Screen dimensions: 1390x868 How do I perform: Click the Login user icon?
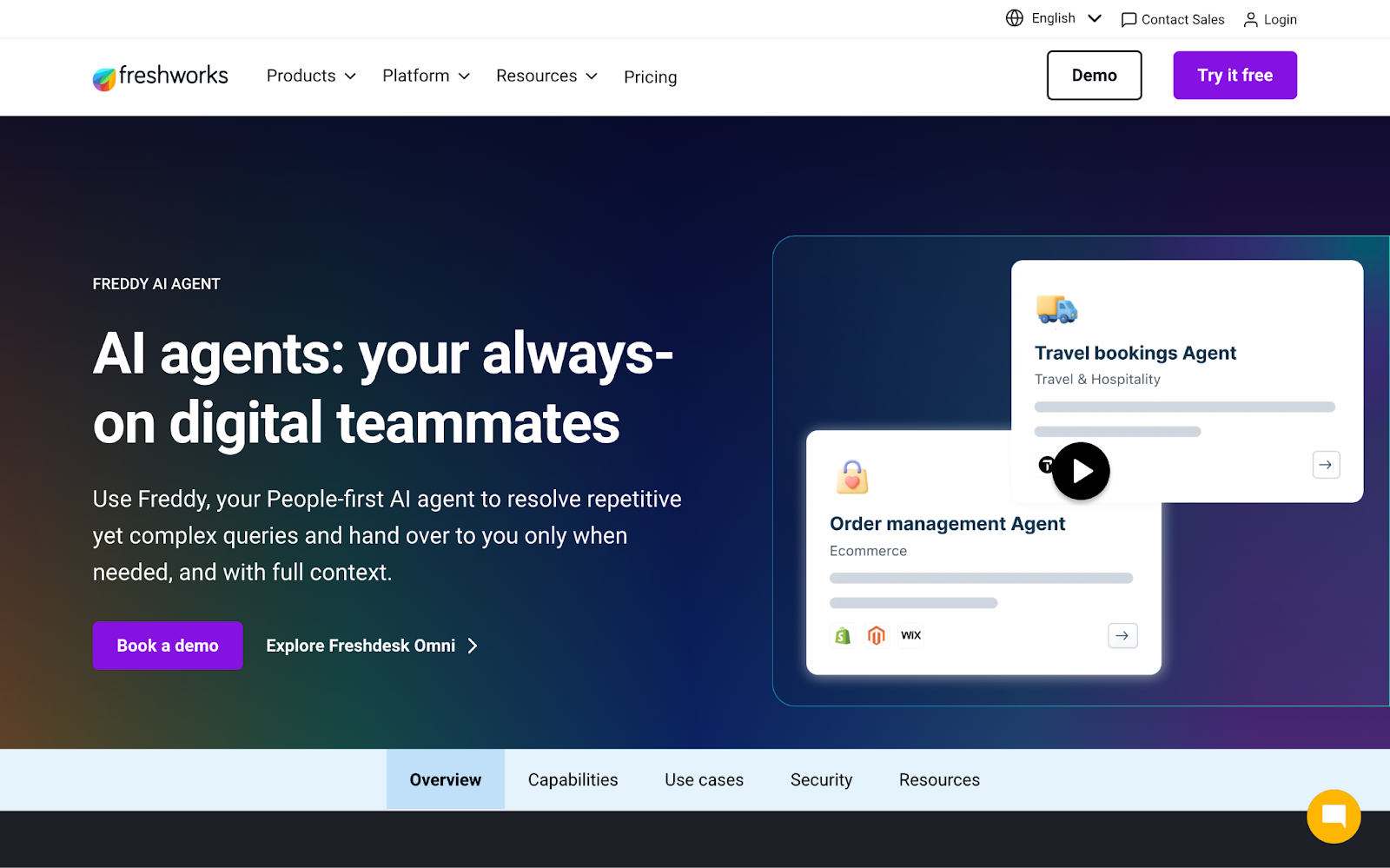(1250, 20)
